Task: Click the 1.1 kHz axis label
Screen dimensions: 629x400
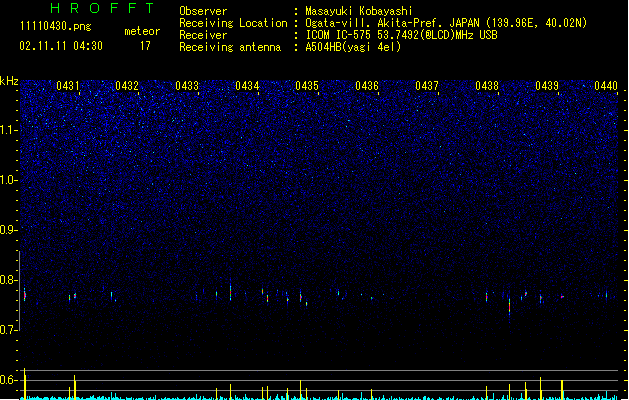Action: (x=8, y=130)
